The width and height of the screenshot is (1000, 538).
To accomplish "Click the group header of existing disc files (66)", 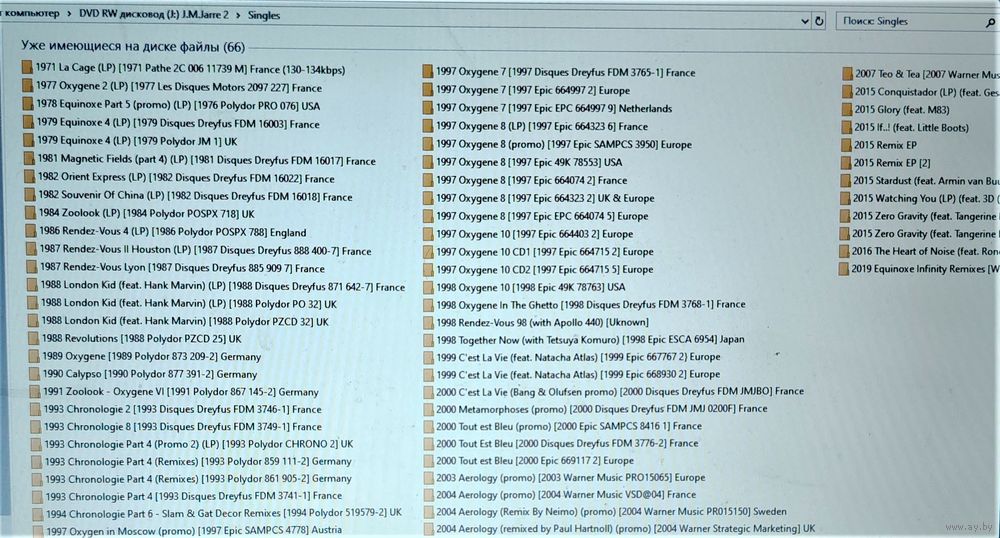I will coord(133,47).
